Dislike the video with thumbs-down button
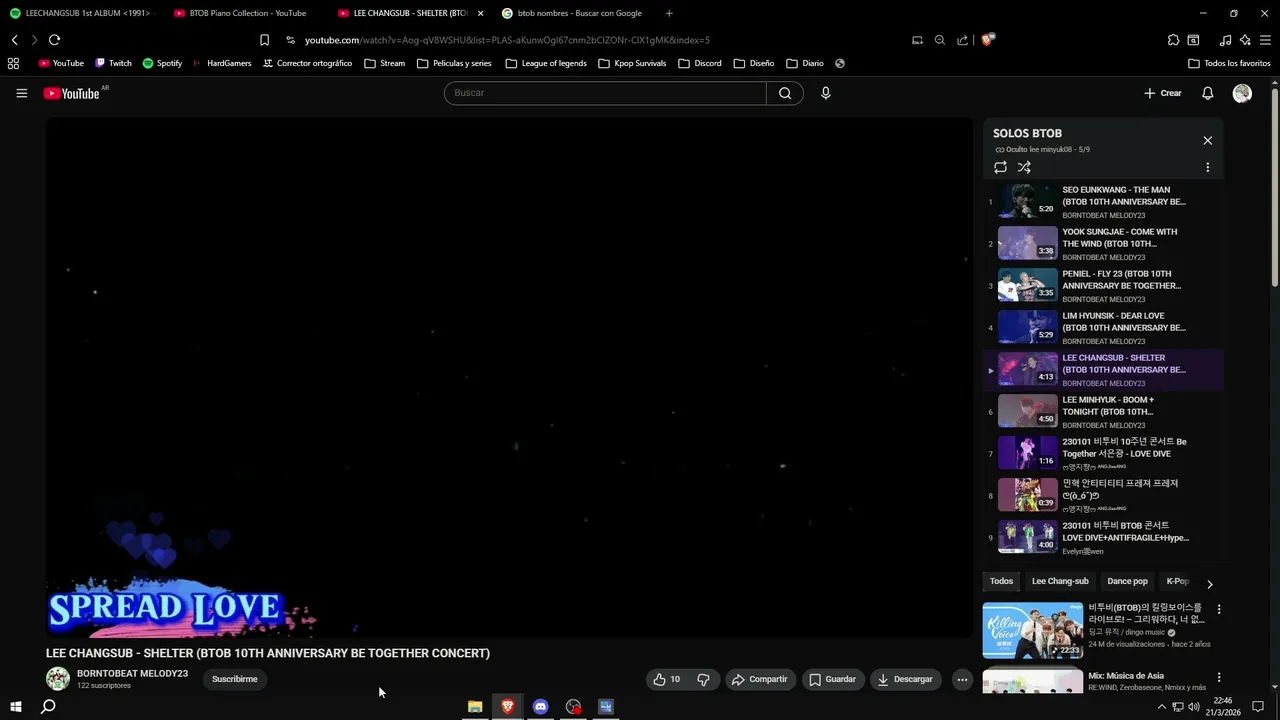Screen dimensions: 1280x720 point(703,679)
